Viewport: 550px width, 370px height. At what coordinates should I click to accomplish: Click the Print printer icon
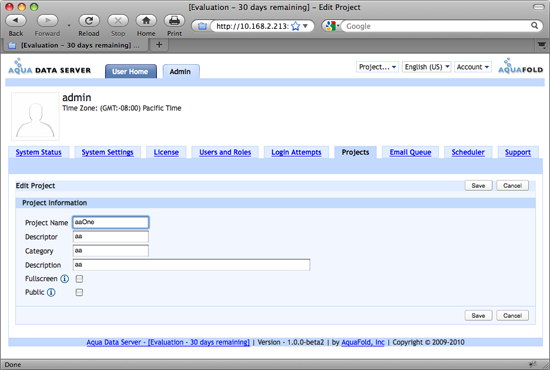click(x=174, y=21)
